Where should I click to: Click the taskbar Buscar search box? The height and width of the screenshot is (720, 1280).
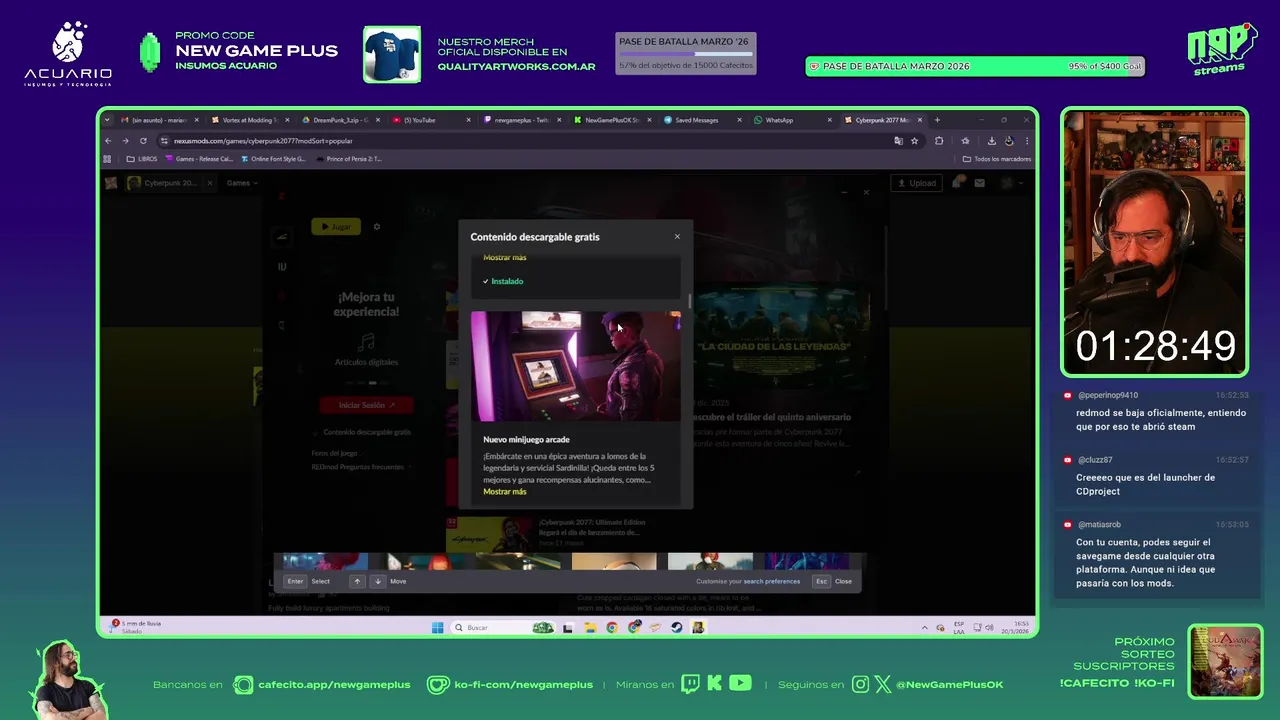(x=504, y=628)
